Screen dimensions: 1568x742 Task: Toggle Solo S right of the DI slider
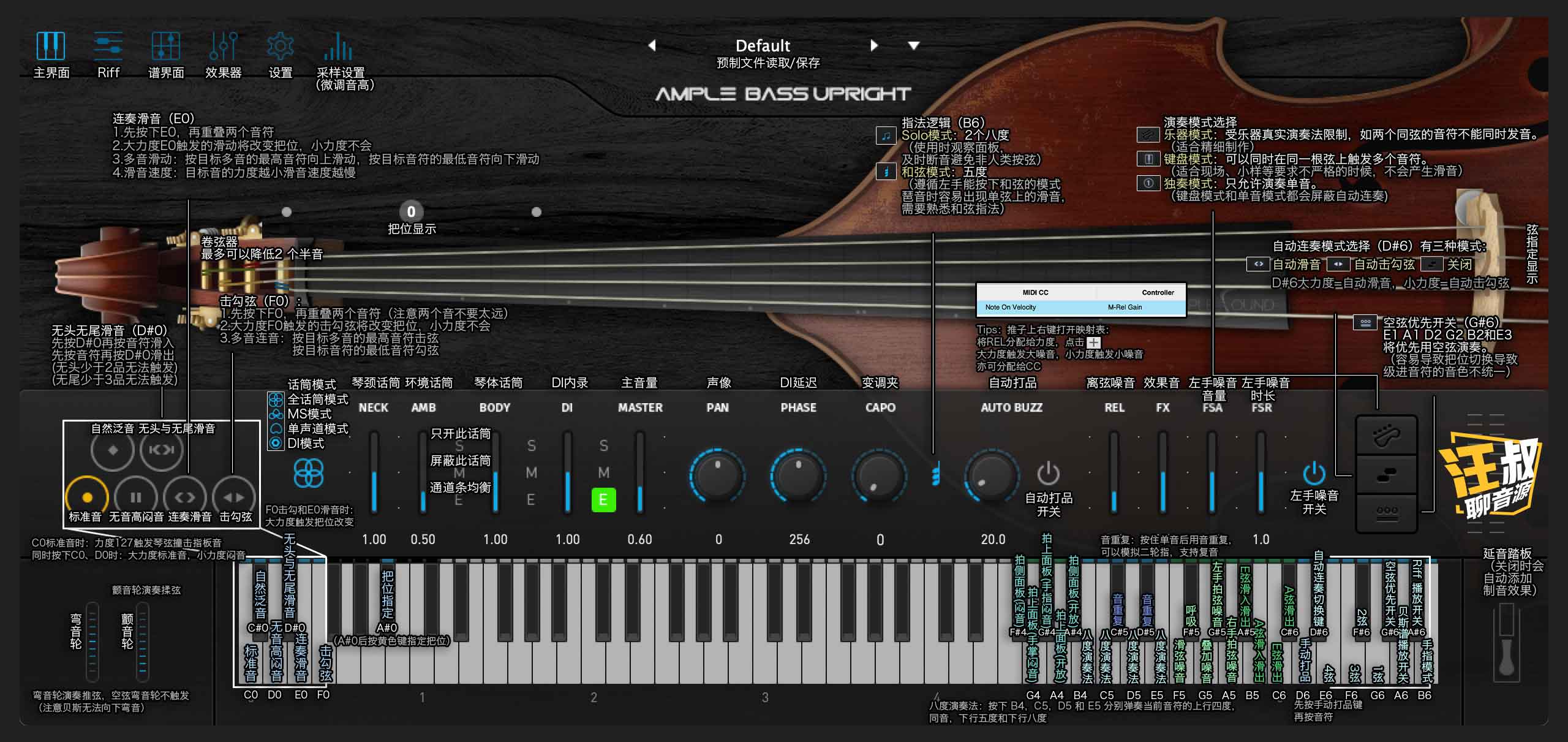(x=604, y=445)
